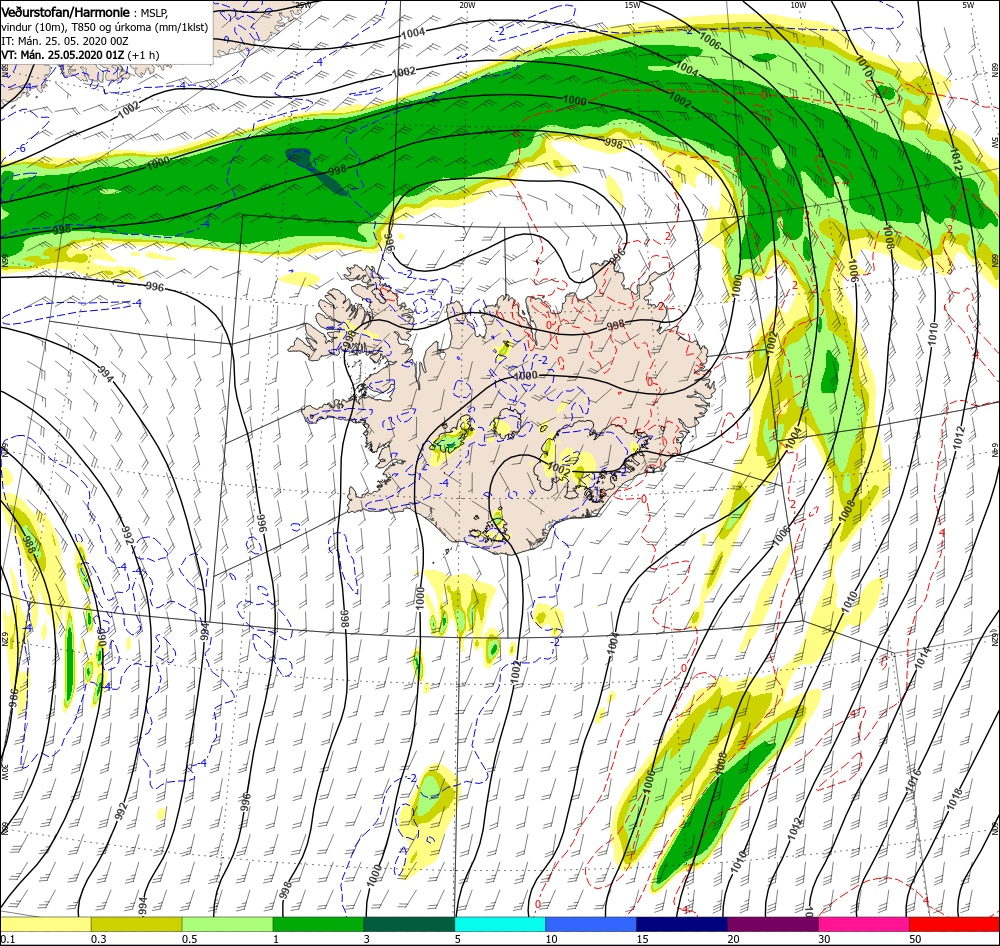Click the 'Veðurstofan/Harmonie' title text
Image resolution: width=1000 pixels, height=946 pixels.
pos(66,12)
